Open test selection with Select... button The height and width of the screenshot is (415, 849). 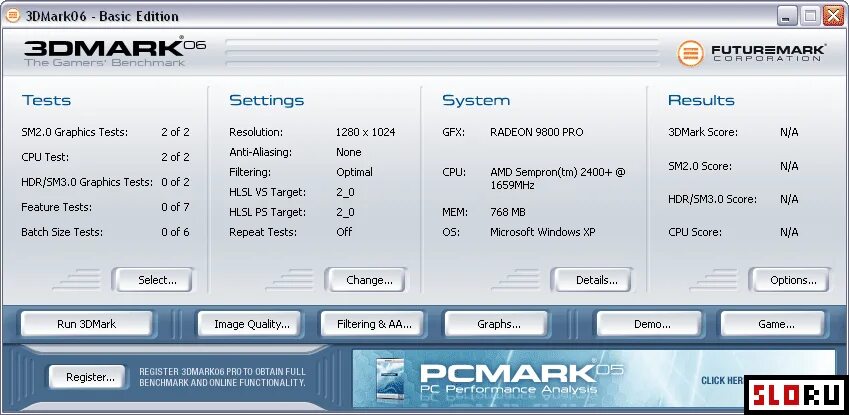(152, 280)
